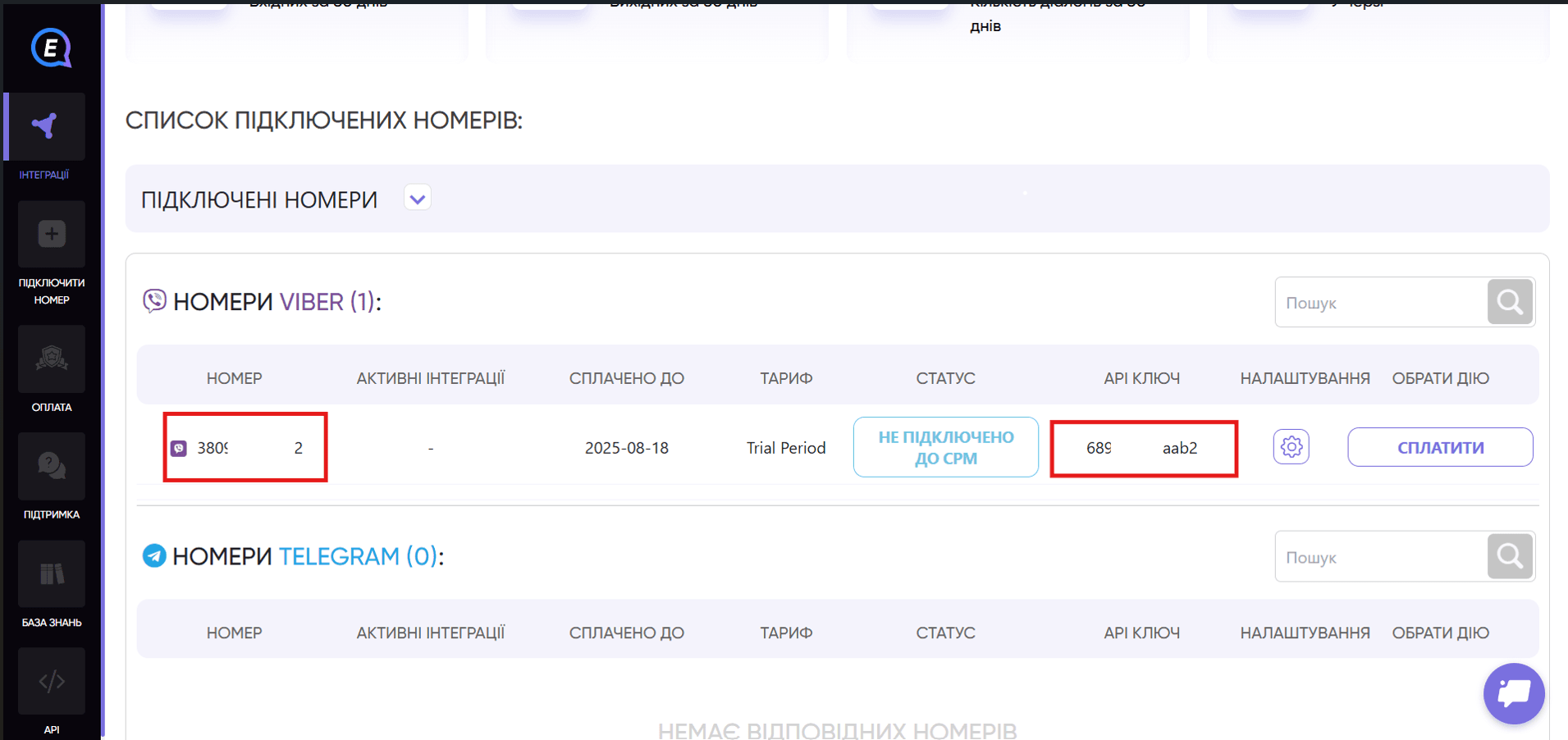Expand the Підключені номери chevron dropdown
The width and height of the screenshot is (1568, 740).
[x=418, y=199]
